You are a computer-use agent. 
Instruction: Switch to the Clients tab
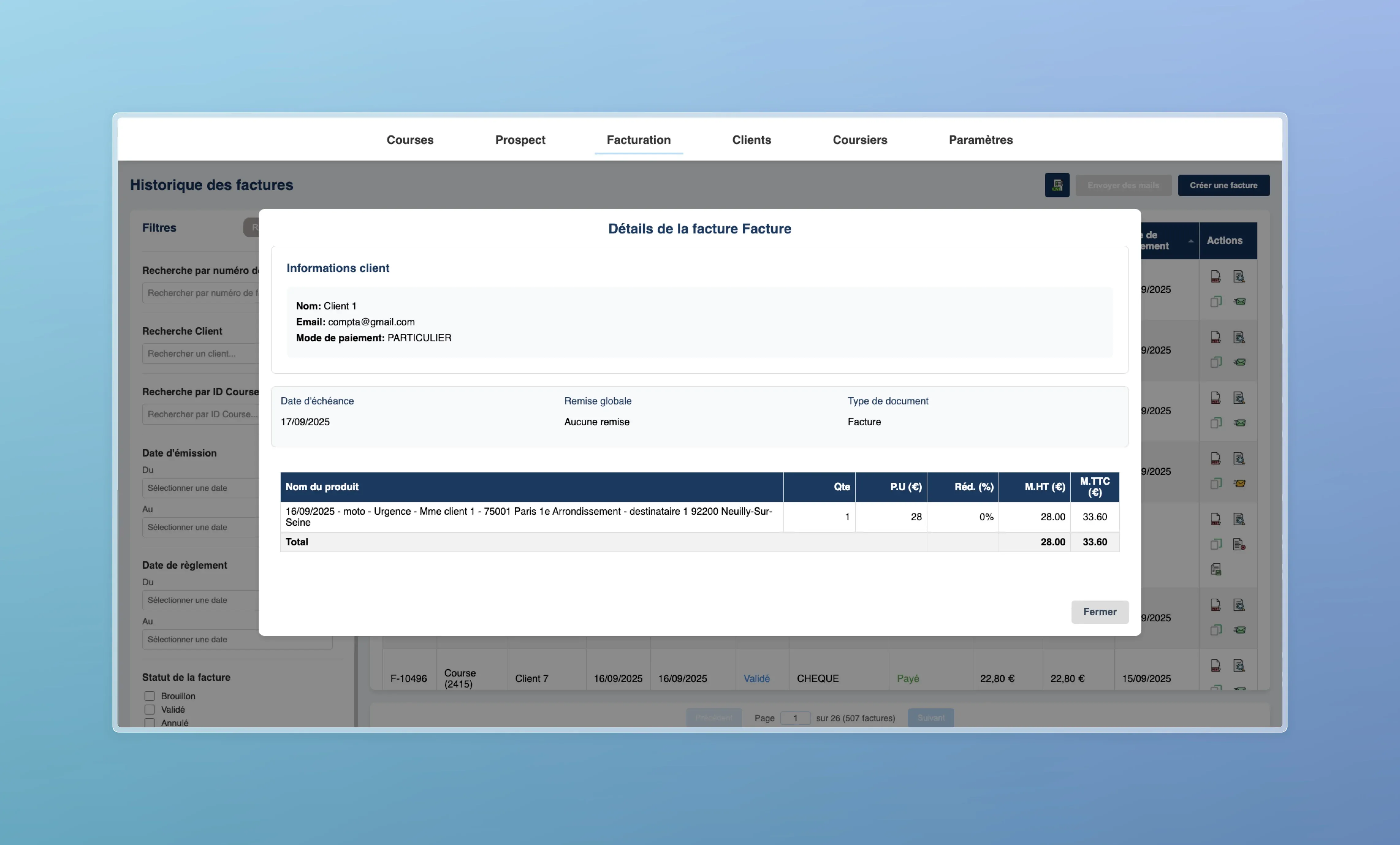pos(751,140)
